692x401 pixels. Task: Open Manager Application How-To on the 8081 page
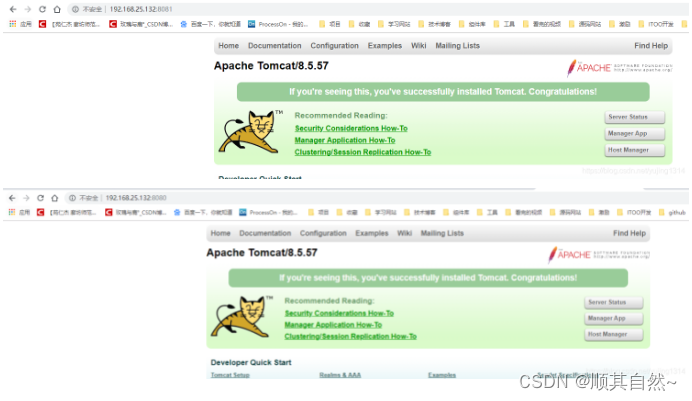click(x=345, y=140)
